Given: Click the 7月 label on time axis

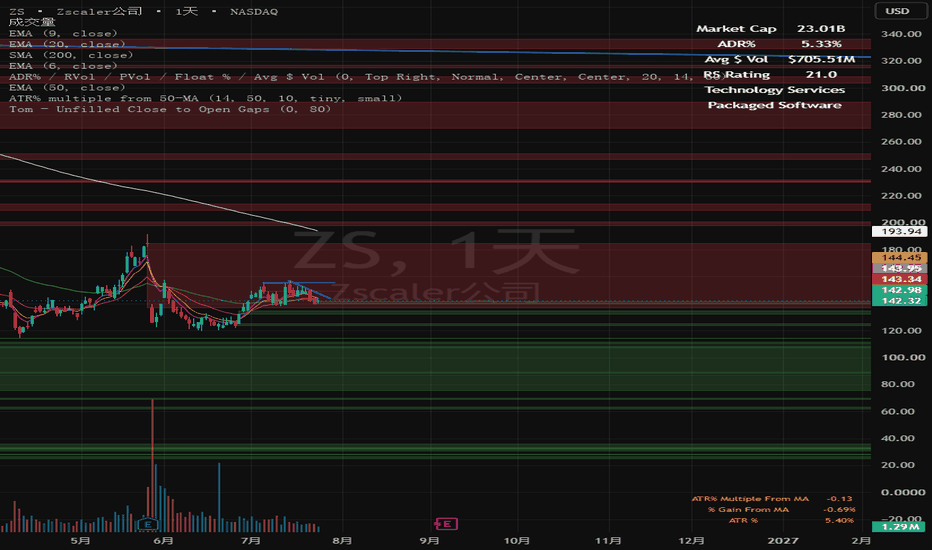Looking at the screenshot, I should point(251,540).
